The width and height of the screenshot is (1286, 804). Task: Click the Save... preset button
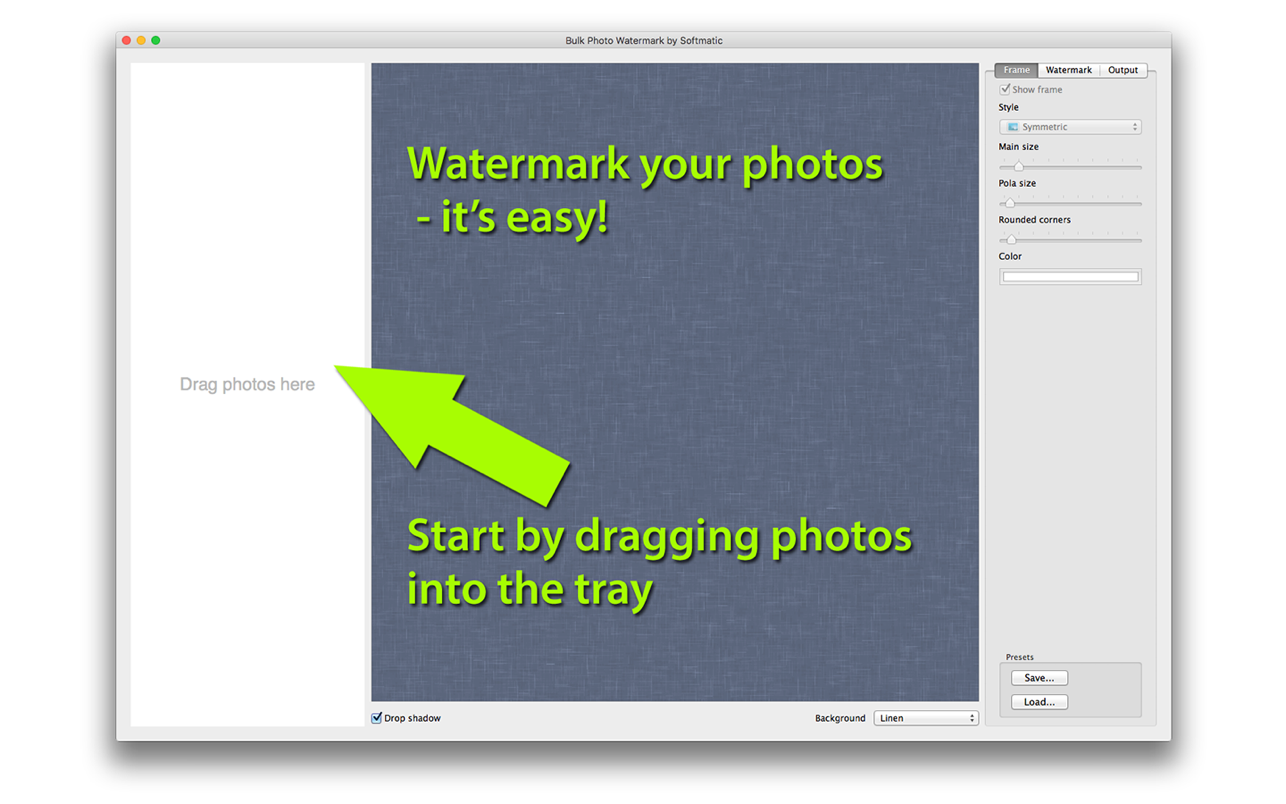pos(1039,678)
